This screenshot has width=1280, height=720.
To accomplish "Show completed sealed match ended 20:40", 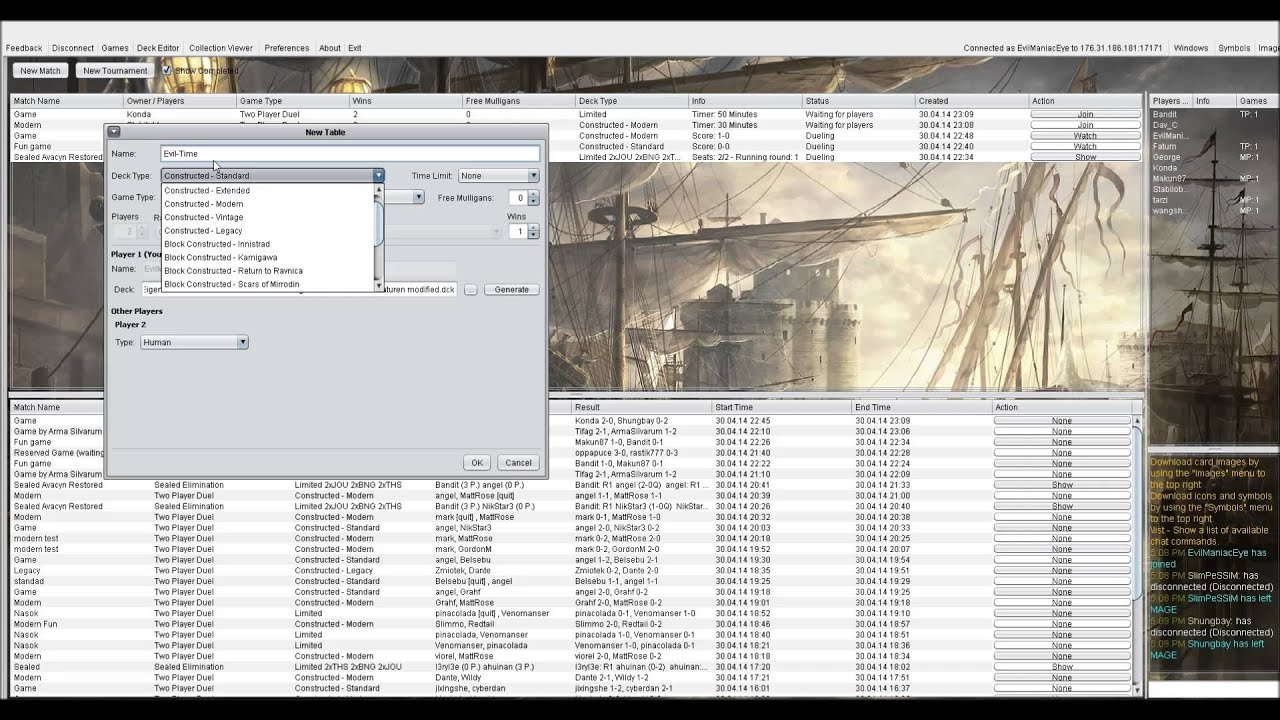I will coord(1062,507).
